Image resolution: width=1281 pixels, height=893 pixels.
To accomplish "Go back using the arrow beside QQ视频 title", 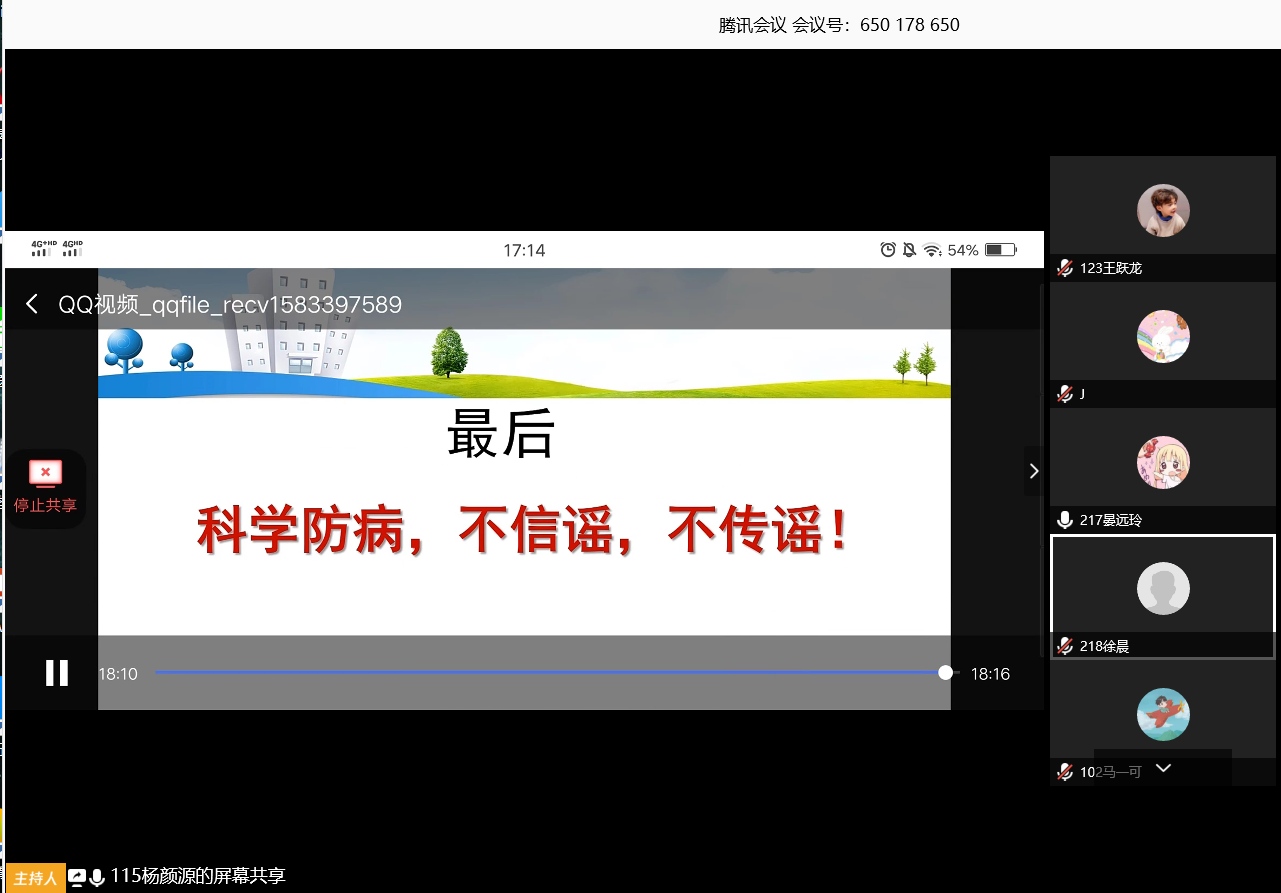I will tap(32, 304).
